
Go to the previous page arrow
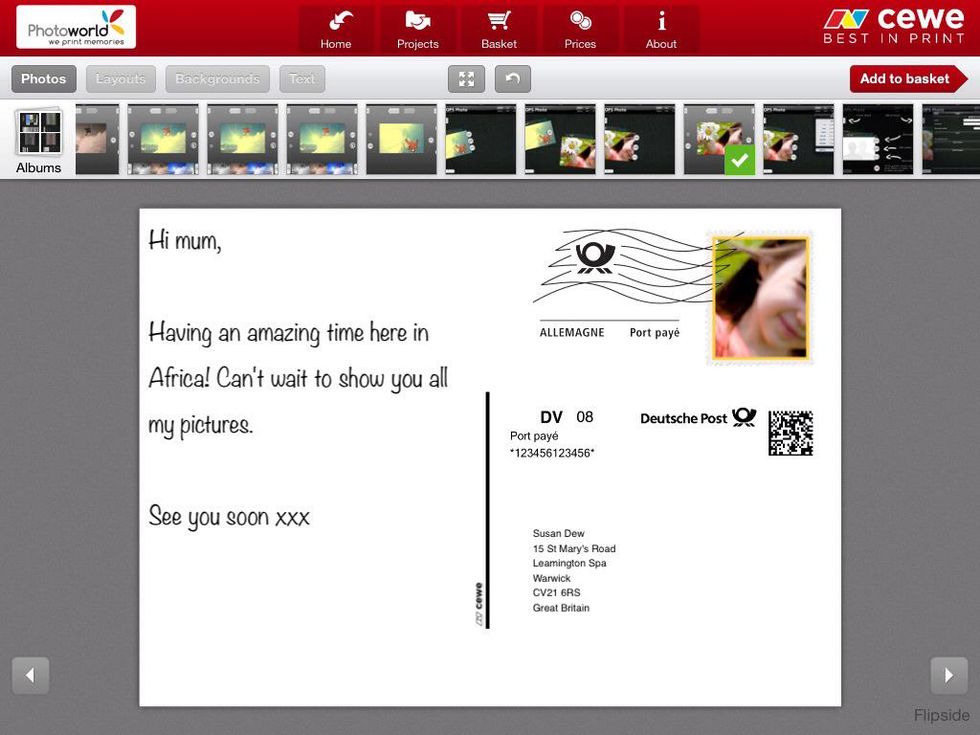pyautogui.click(x=30, y=676)
